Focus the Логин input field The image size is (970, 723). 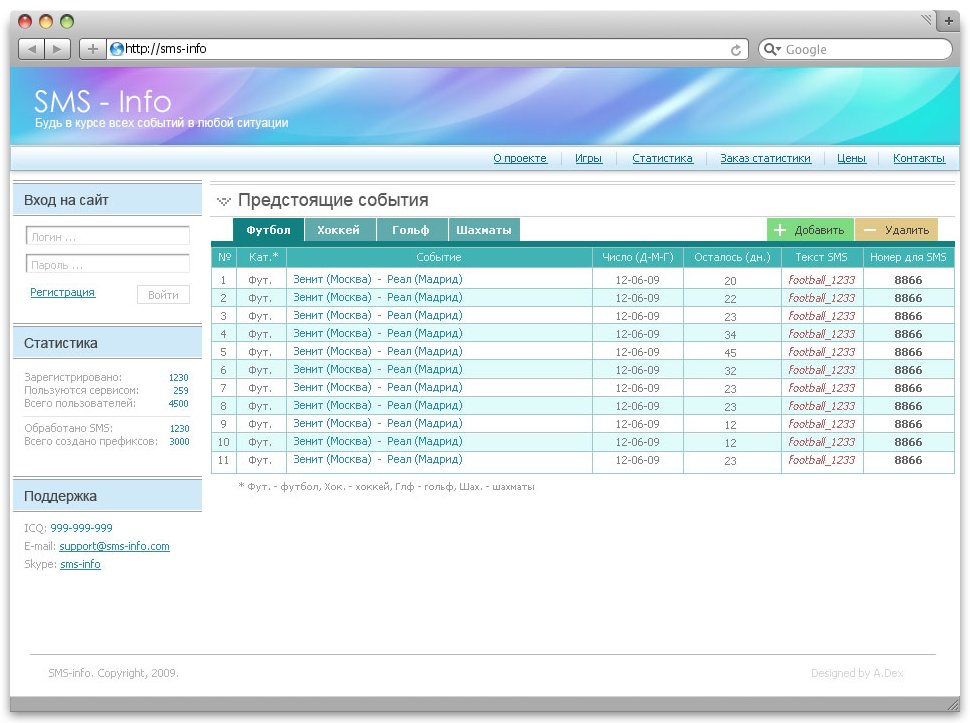click(107, 237)
